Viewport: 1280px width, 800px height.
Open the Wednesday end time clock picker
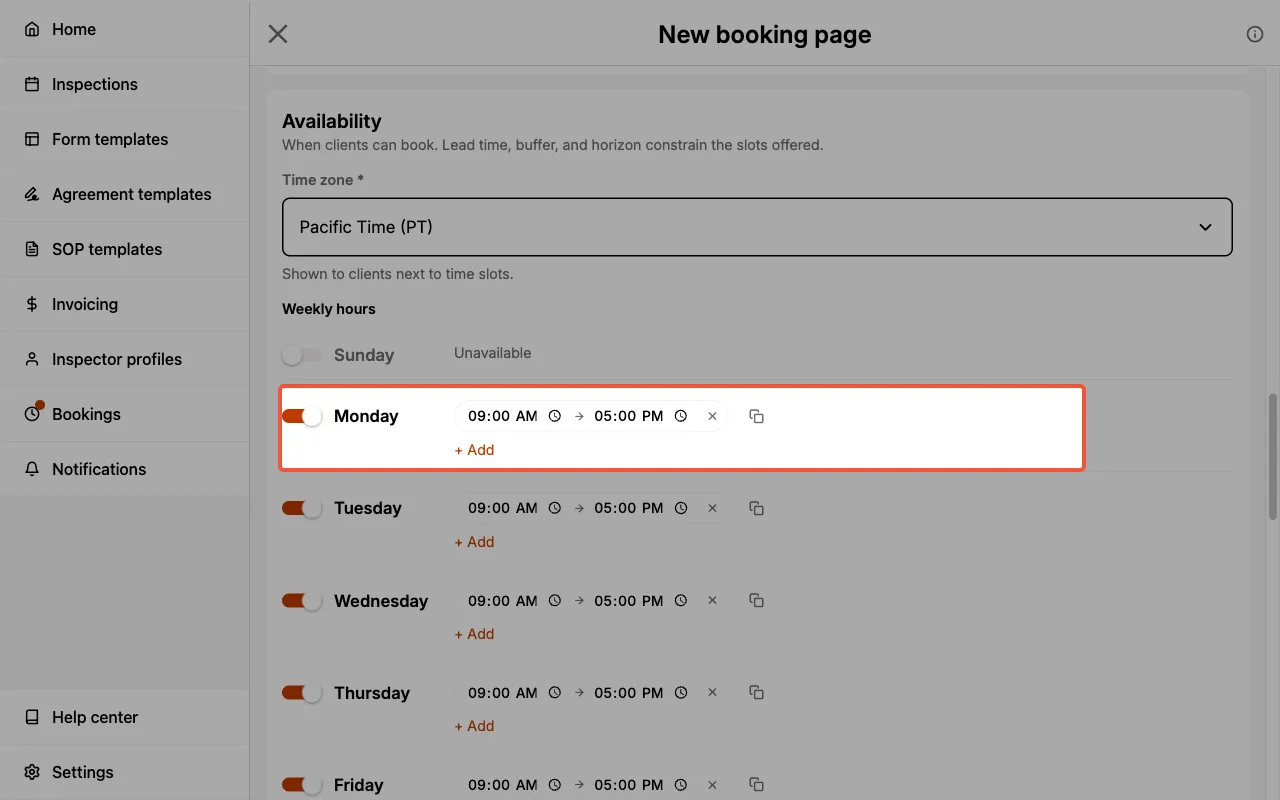point(681,601)
